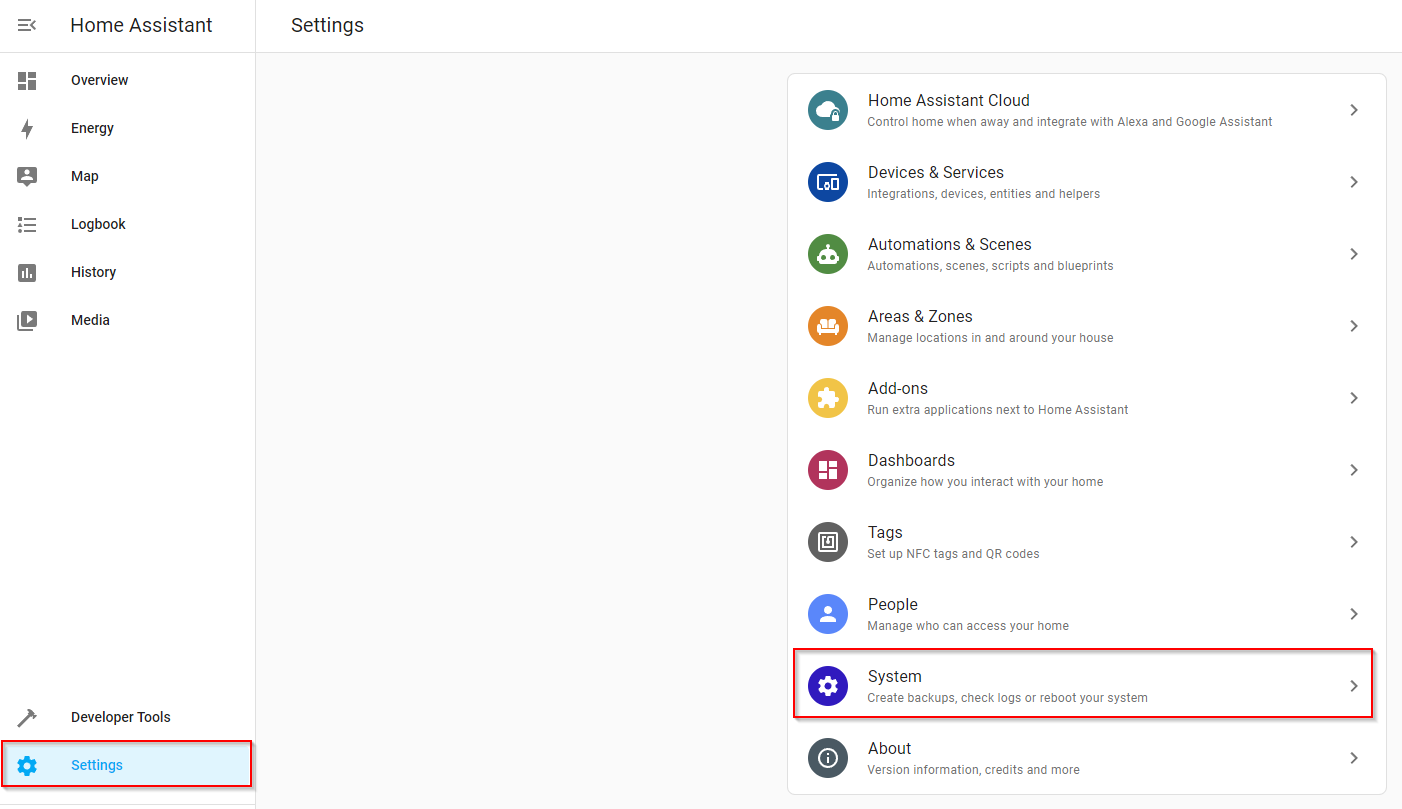Expand Home Assistant Cloud row chevron
Image resolution: width=1402 pixels, height=809 pixels.
pos(1354,110)
